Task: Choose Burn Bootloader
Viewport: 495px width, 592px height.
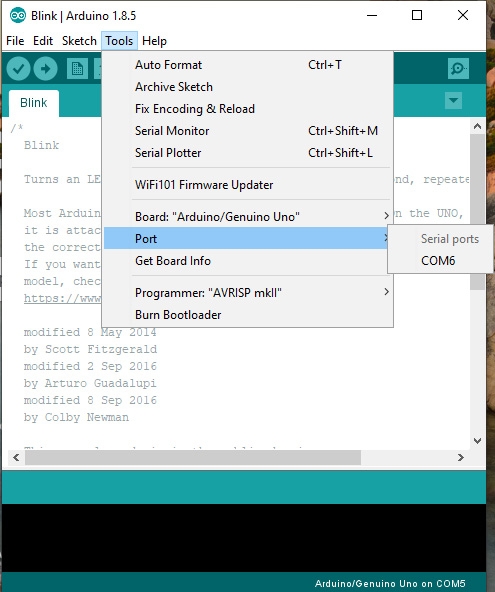Action: click(x=248, y=314)
